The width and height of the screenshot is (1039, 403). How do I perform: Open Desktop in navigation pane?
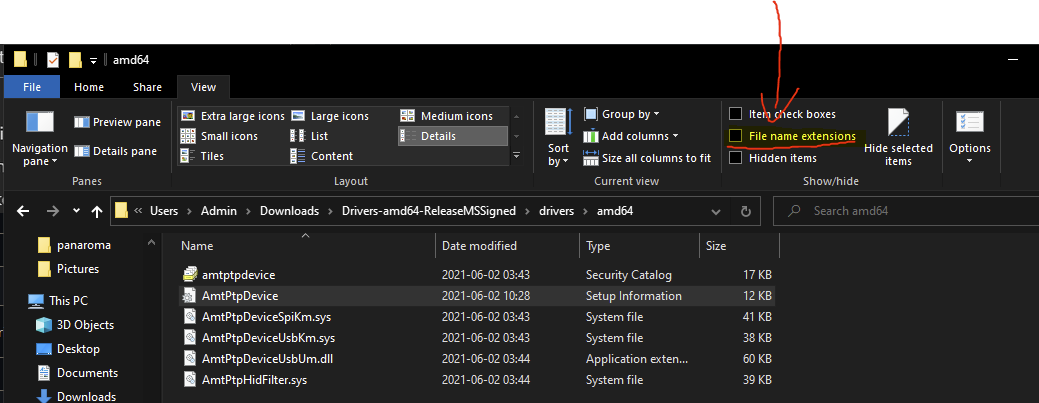(x=68, y=349)
